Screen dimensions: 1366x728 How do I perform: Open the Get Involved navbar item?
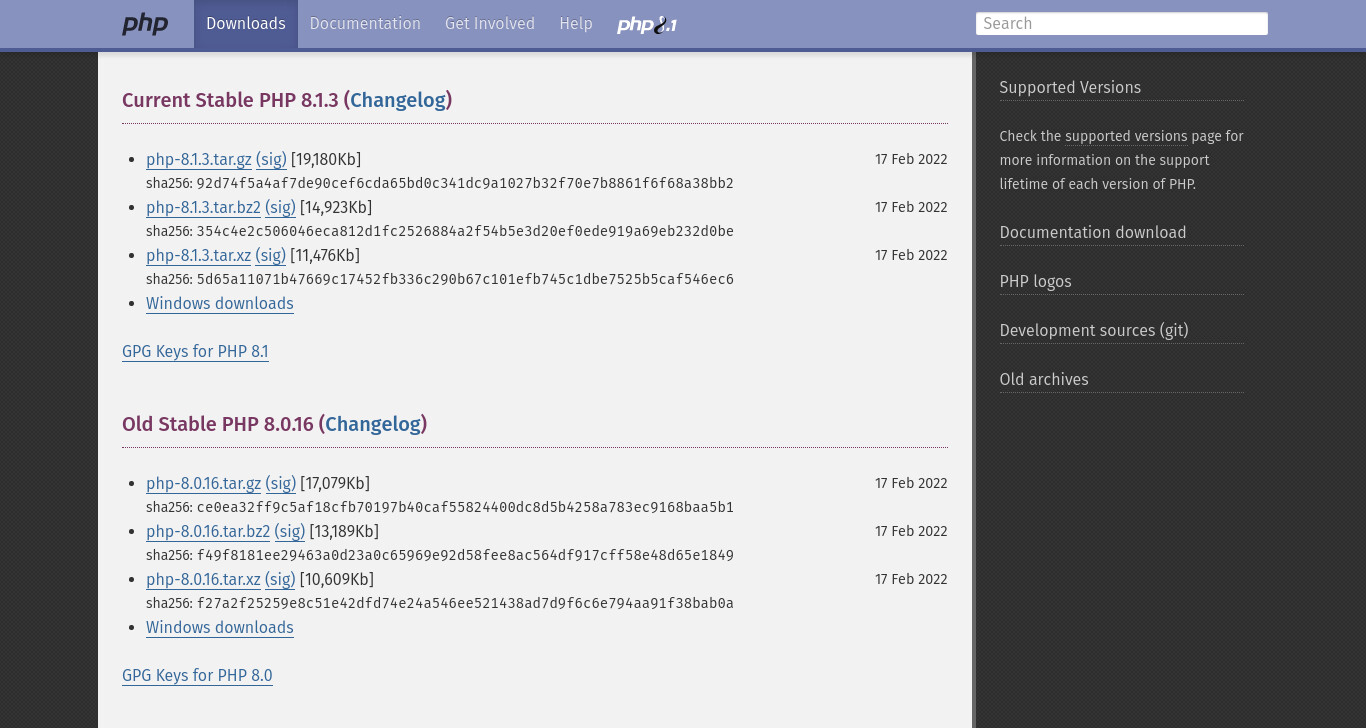click(x=490, y=24)
